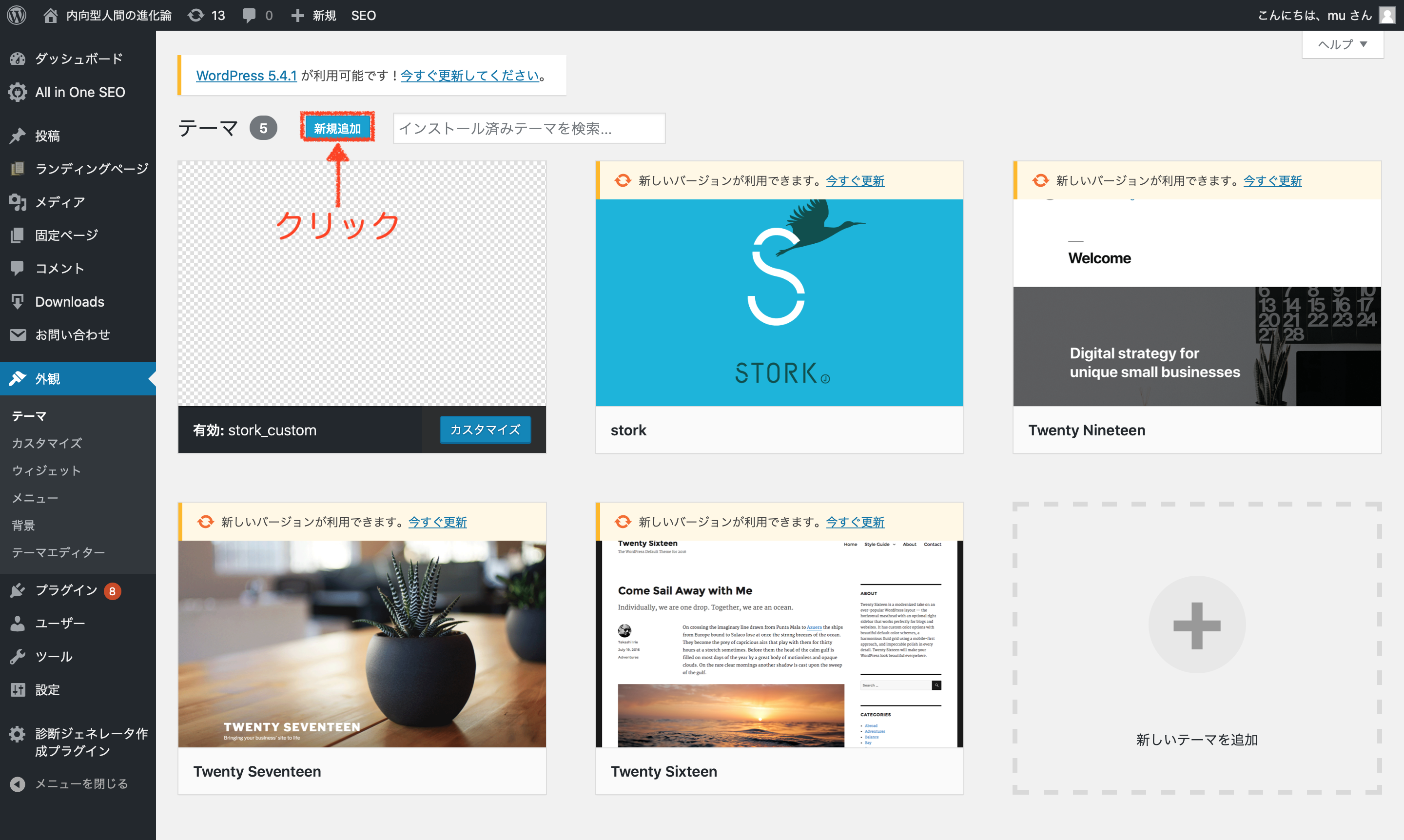
Task: Click こんにちは、mu さん account greeting
Action: 1315,15
